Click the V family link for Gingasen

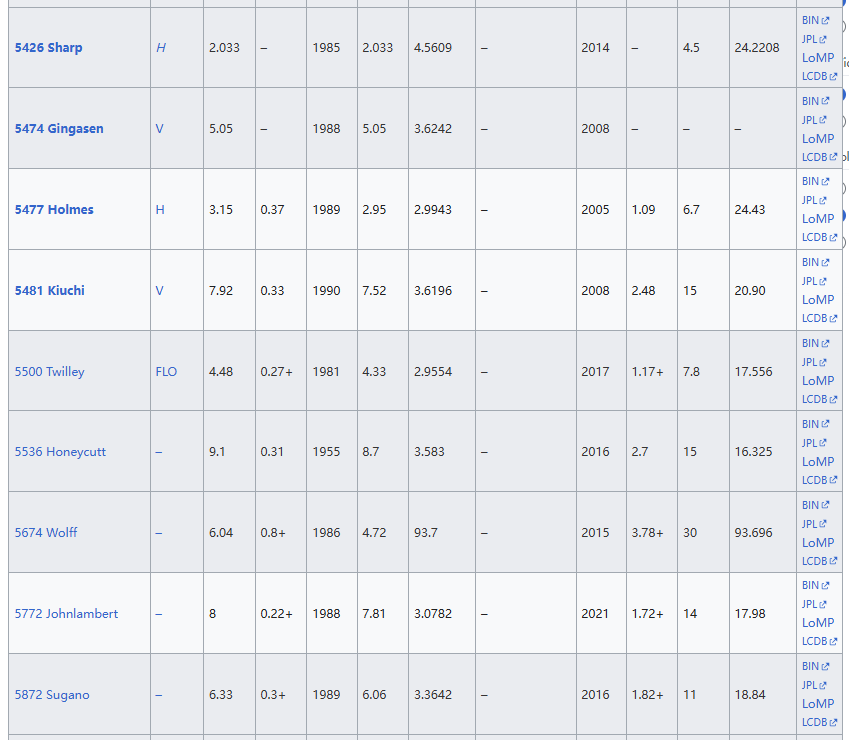159,129
